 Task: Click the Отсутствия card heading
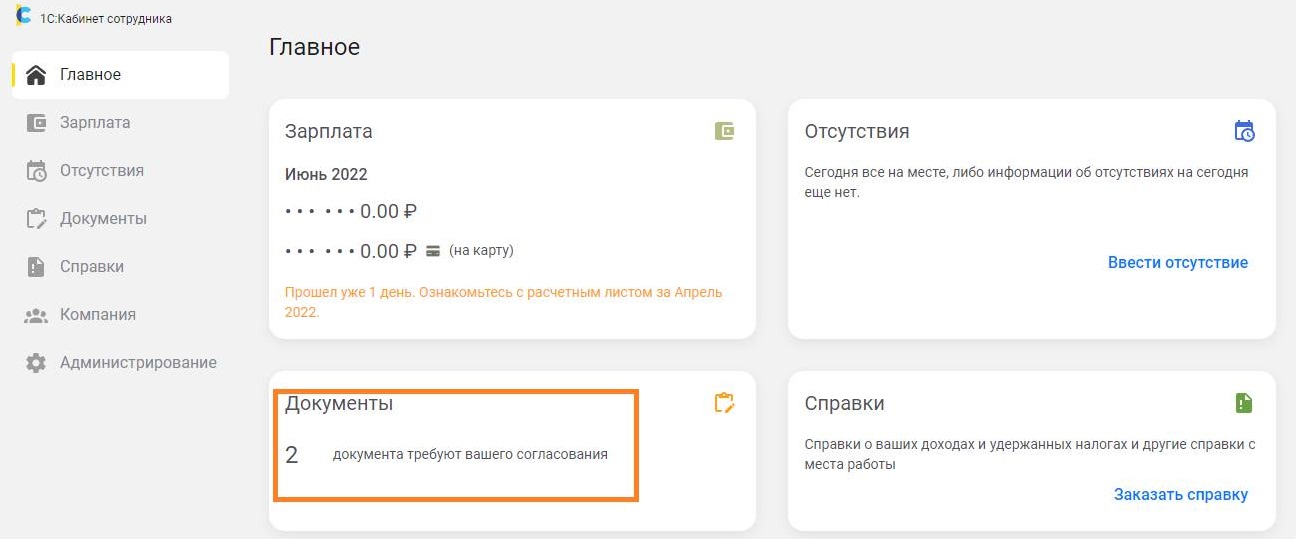coord(857,131)
